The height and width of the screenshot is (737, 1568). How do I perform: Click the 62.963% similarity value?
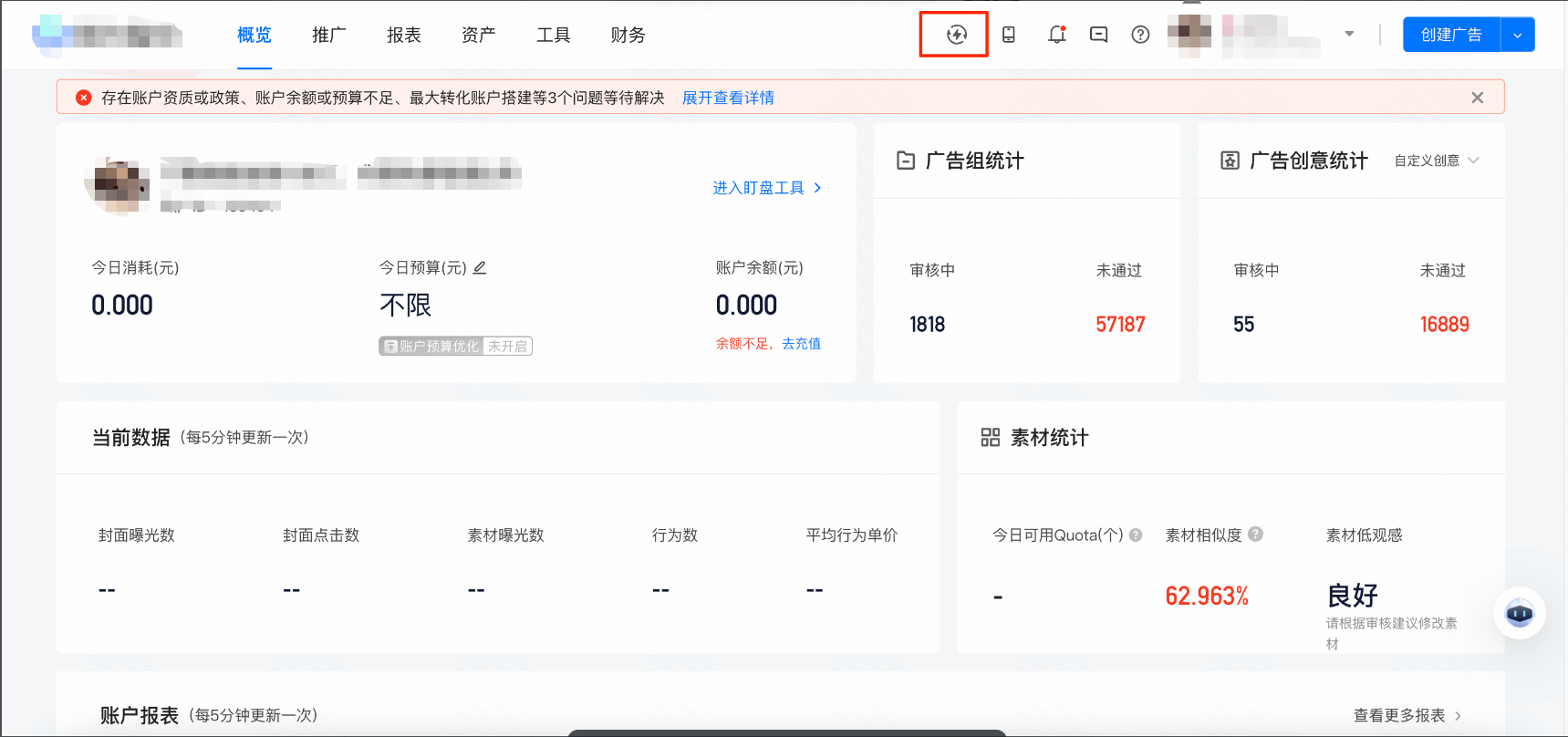point(1207,597)
